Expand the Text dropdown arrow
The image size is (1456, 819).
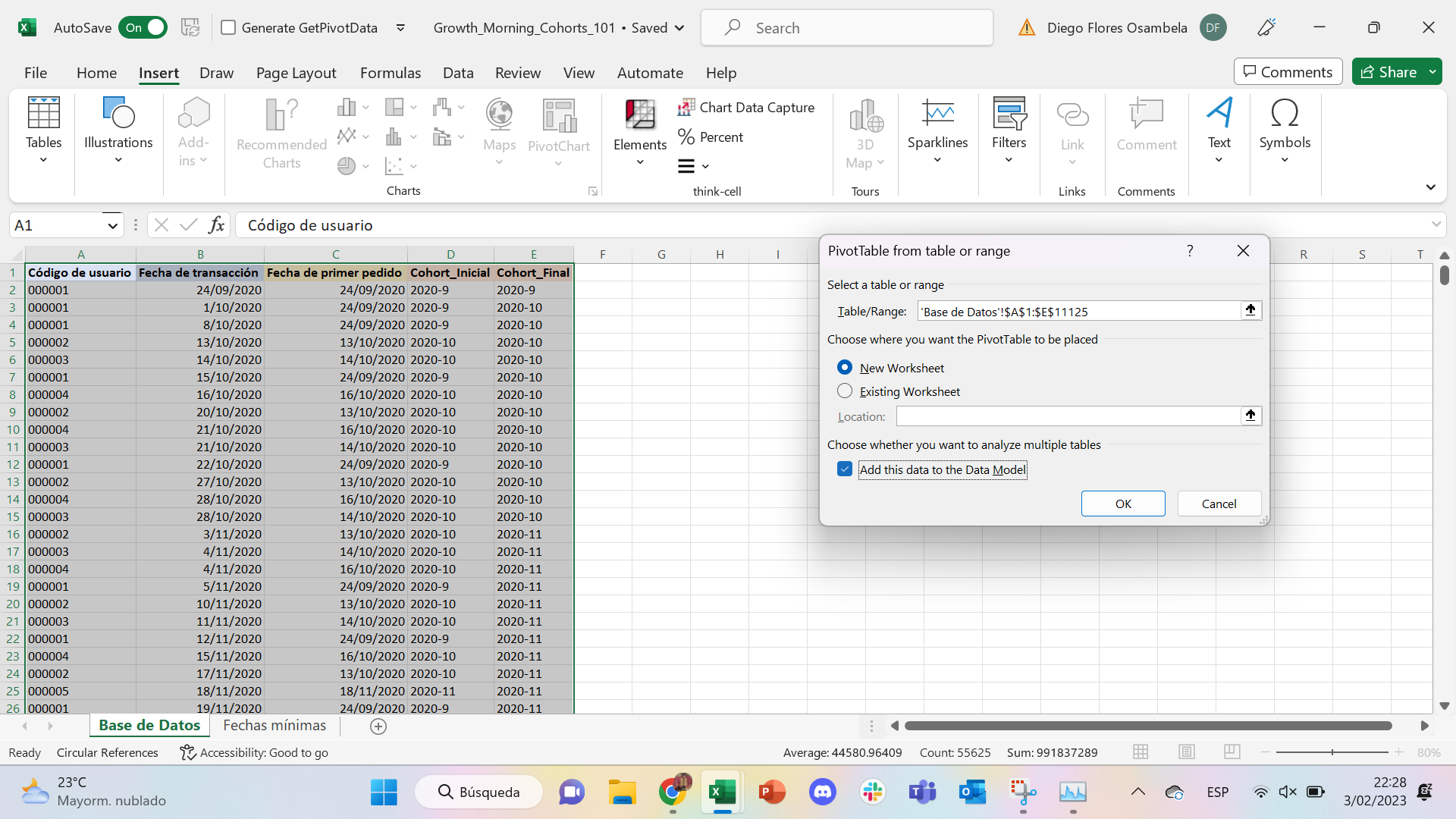tap(1218, 159)
